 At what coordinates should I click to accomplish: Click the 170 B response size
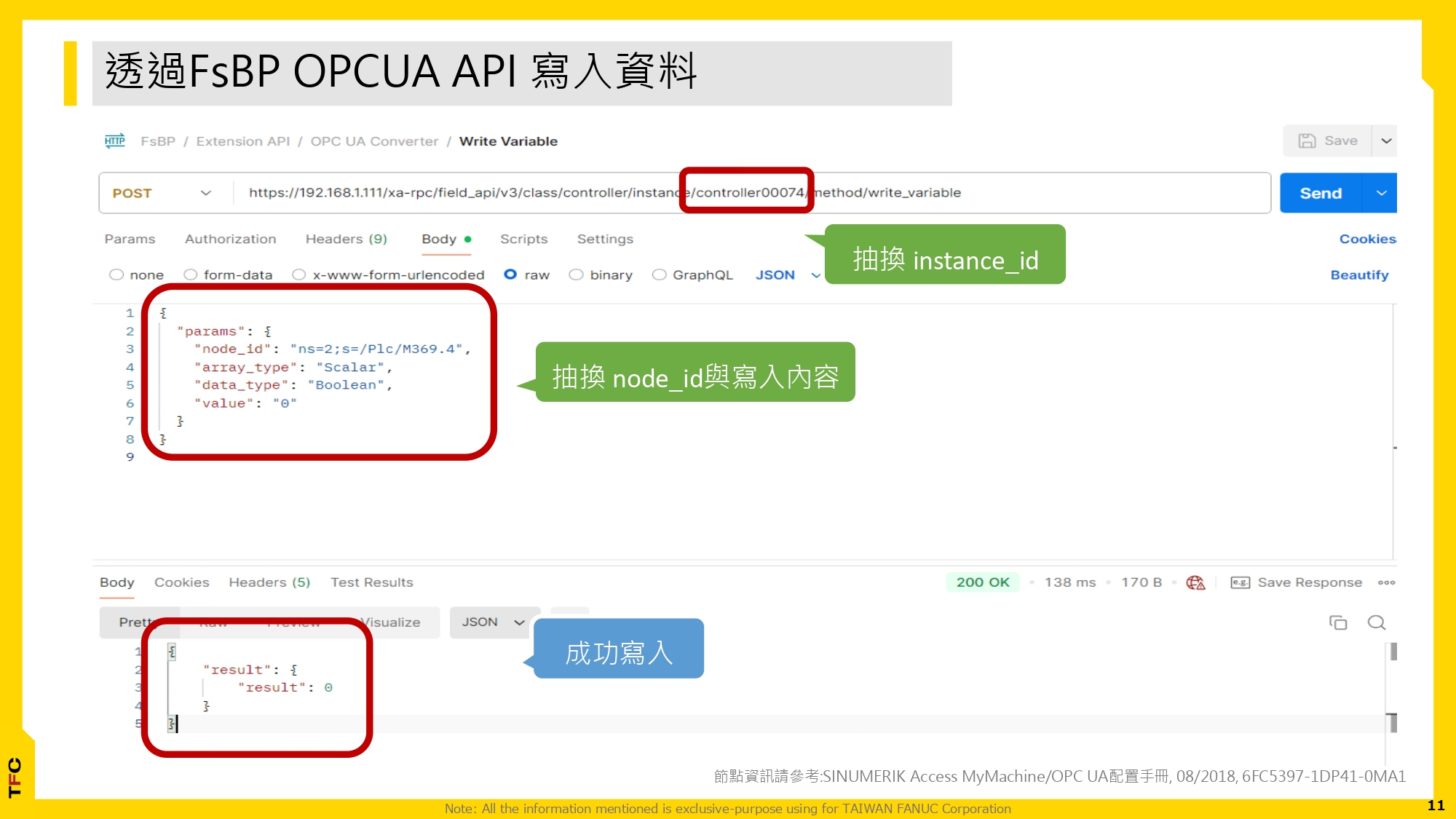pos(1142,582)
